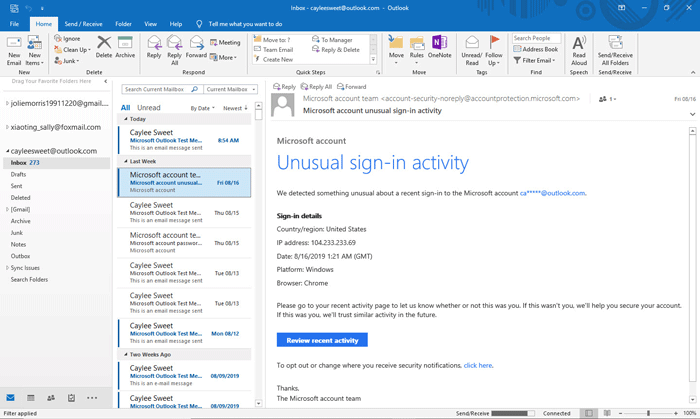Open OneNote from the Move group
Image resolution: width=700 pixels, height=419 pixels.
[x=439, y=47]
